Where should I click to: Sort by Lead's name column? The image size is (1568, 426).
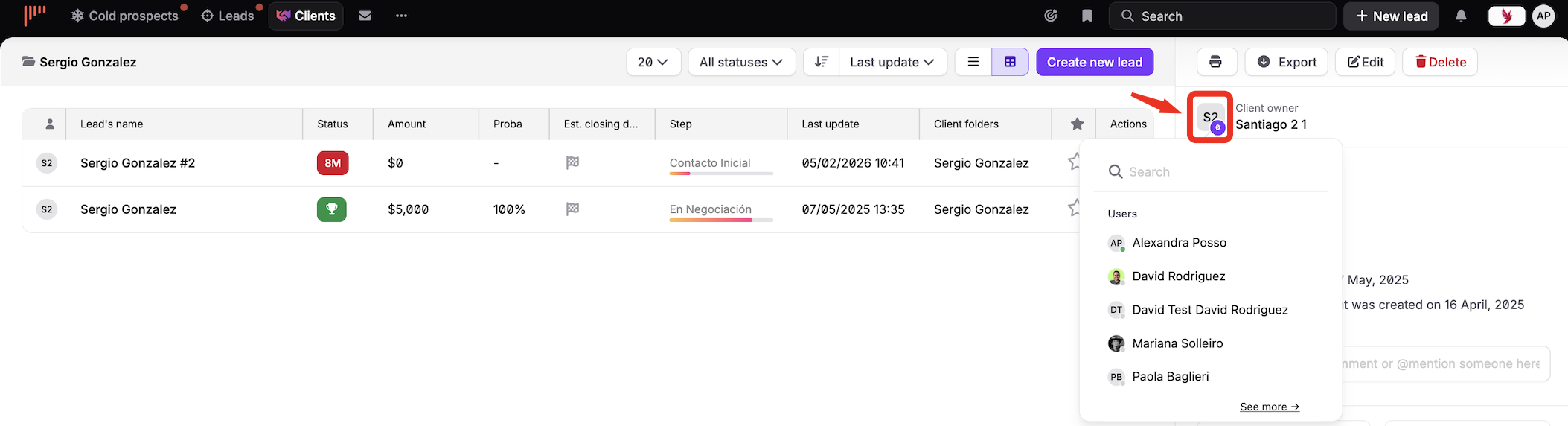point(112,124)
